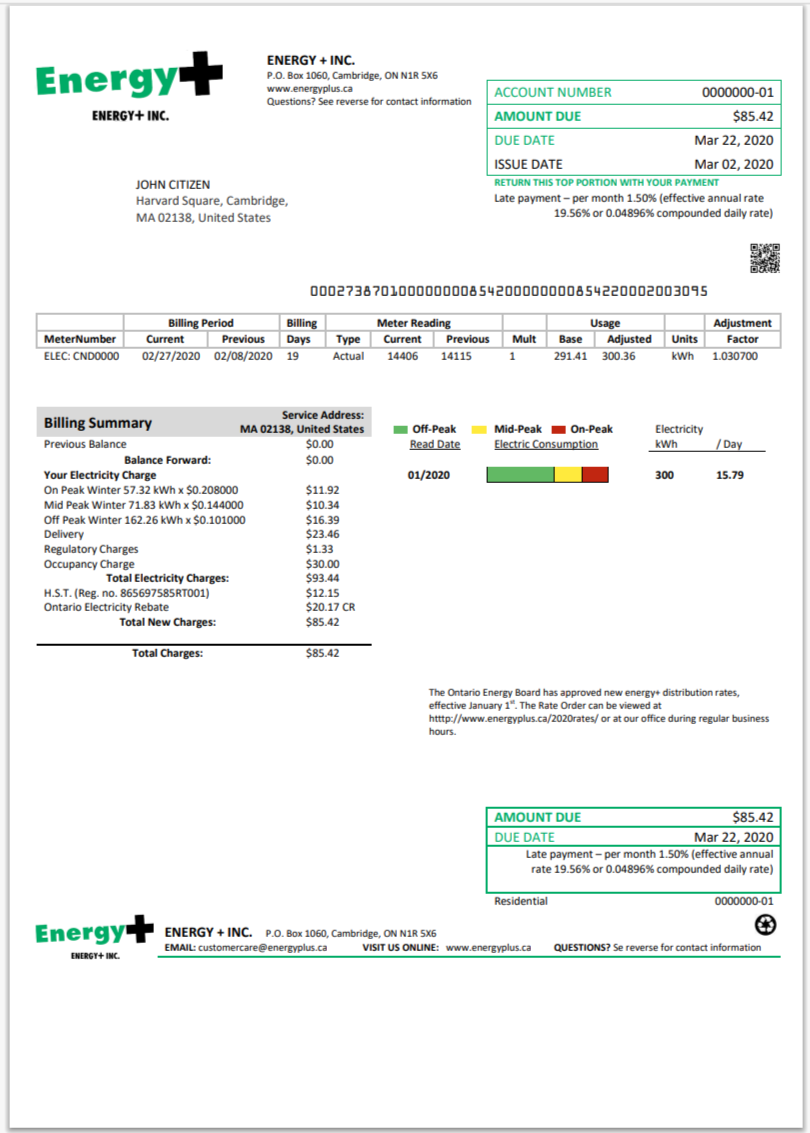Image resolution: width=810 pixels, height=1133 pixels.
Task: Click the green Off-Peak legend square
Action: [x=400, y=429]
